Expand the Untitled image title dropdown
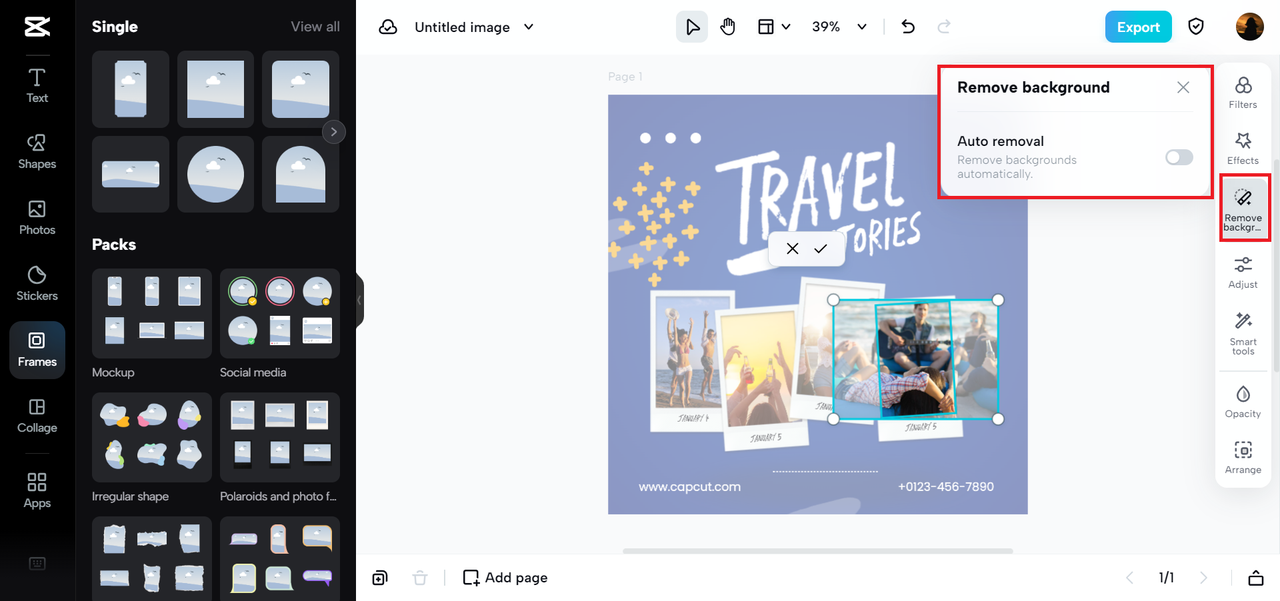This screenshot has width=1280, height=601. pos(529,27)
